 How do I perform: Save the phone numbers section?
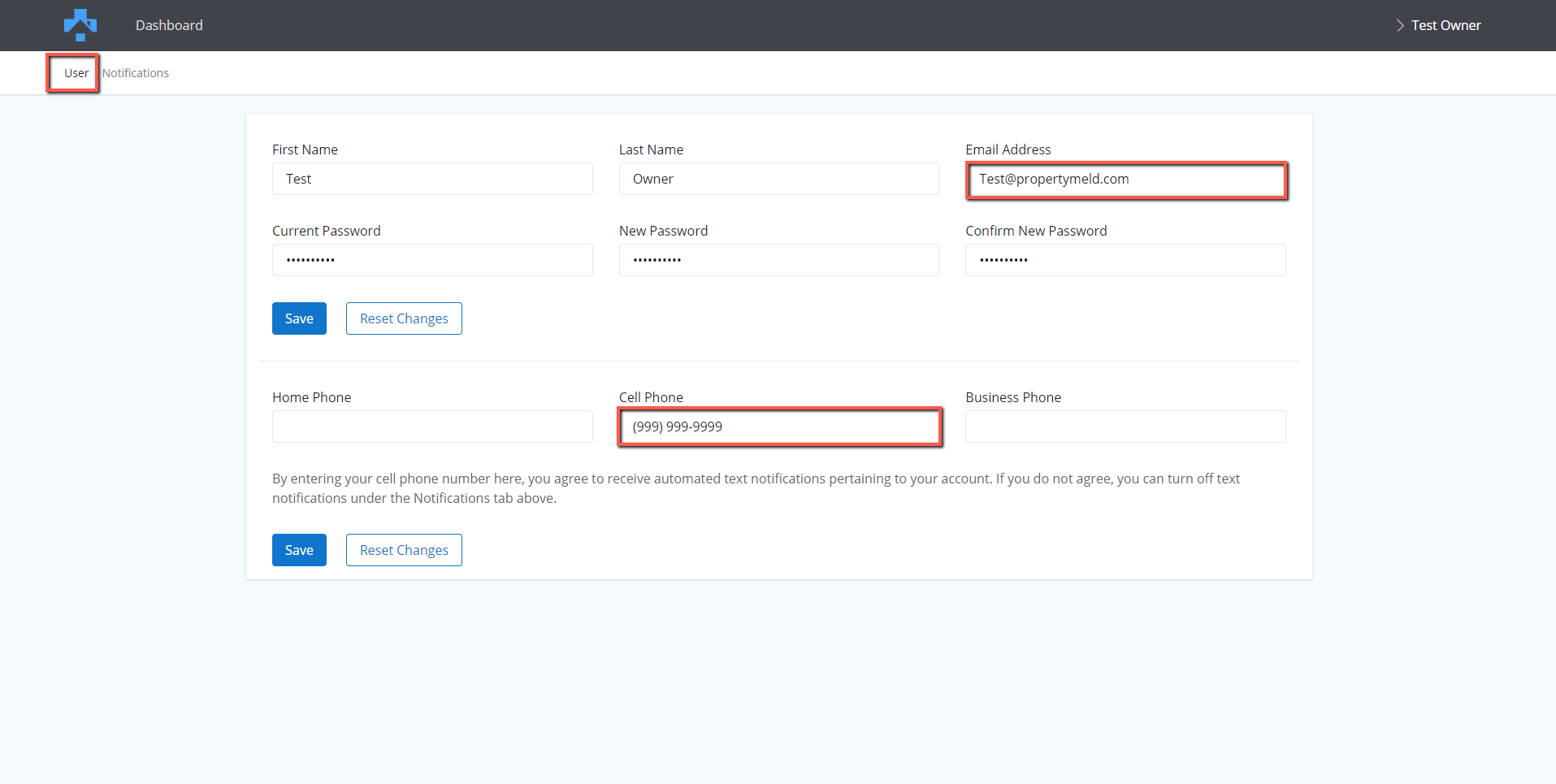[x=299, y=550]
